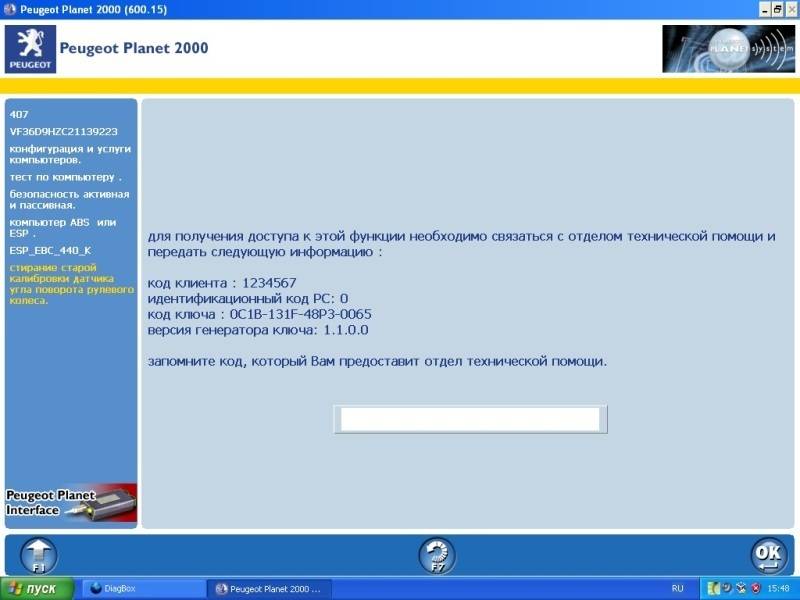Image resolution: width=800 pixels, height=600 pixels.
Task: Click ESP_EBC_440_K in the sidebar
Action: (x=50, y=250)
